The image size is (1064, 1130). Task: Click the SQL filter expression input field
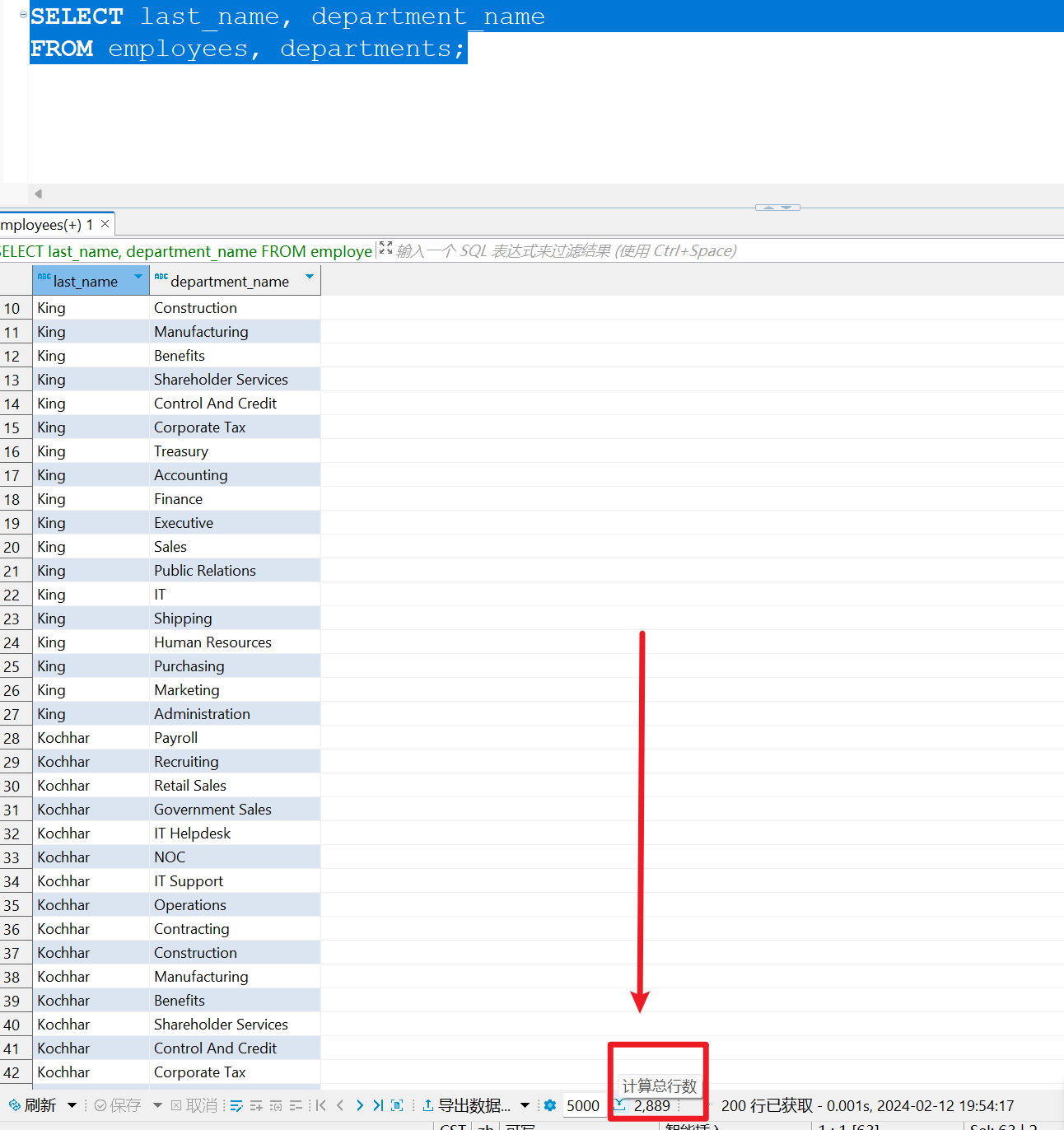click(x=567, y=251)
